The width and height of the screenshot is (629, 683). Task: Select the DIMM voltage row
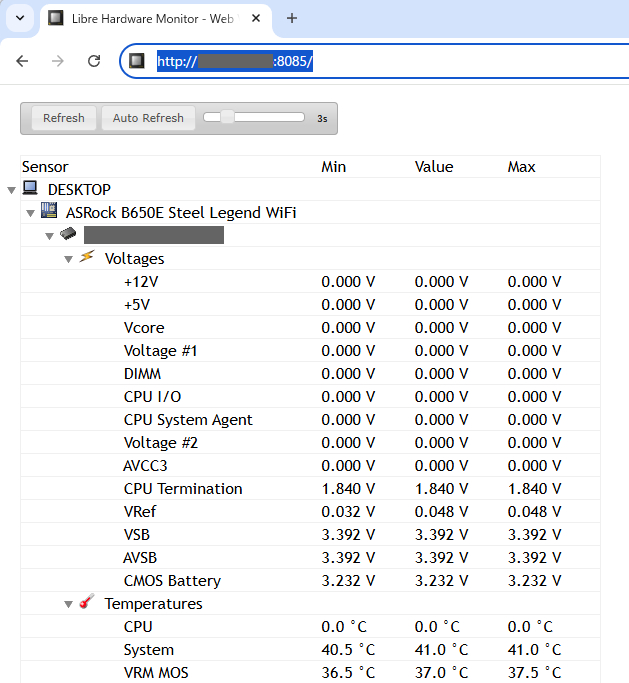310,374
